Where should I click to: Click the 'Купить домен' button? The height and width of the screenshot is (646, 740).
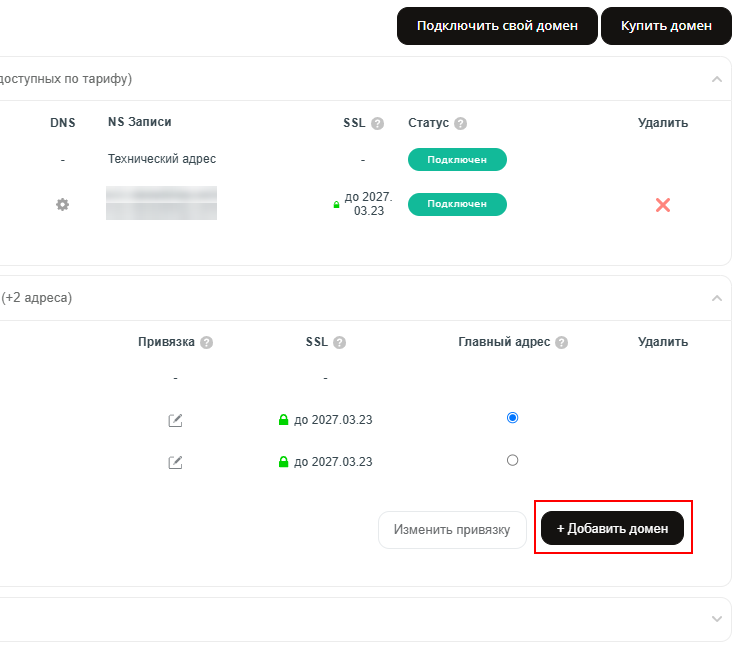[x=666, y=26]
